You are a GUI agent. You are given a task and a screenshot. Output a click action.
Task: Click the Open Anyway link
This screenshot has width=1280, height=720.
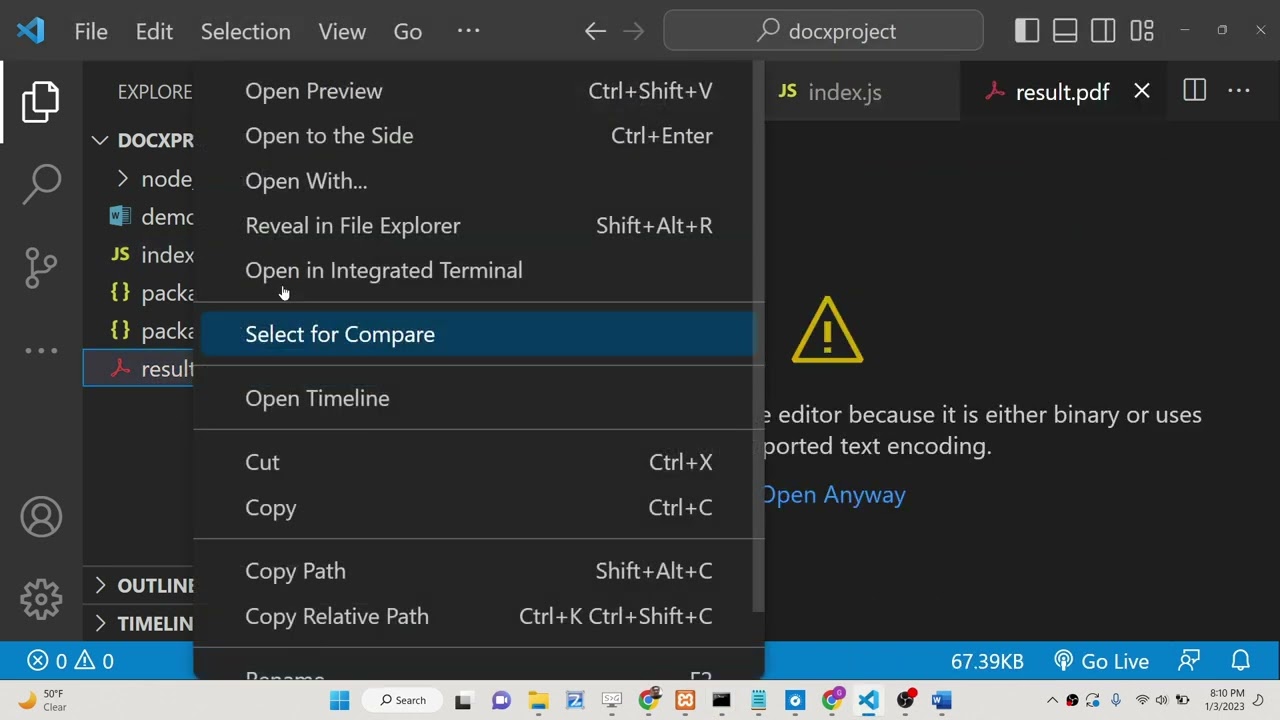click(x=834, y=495)
